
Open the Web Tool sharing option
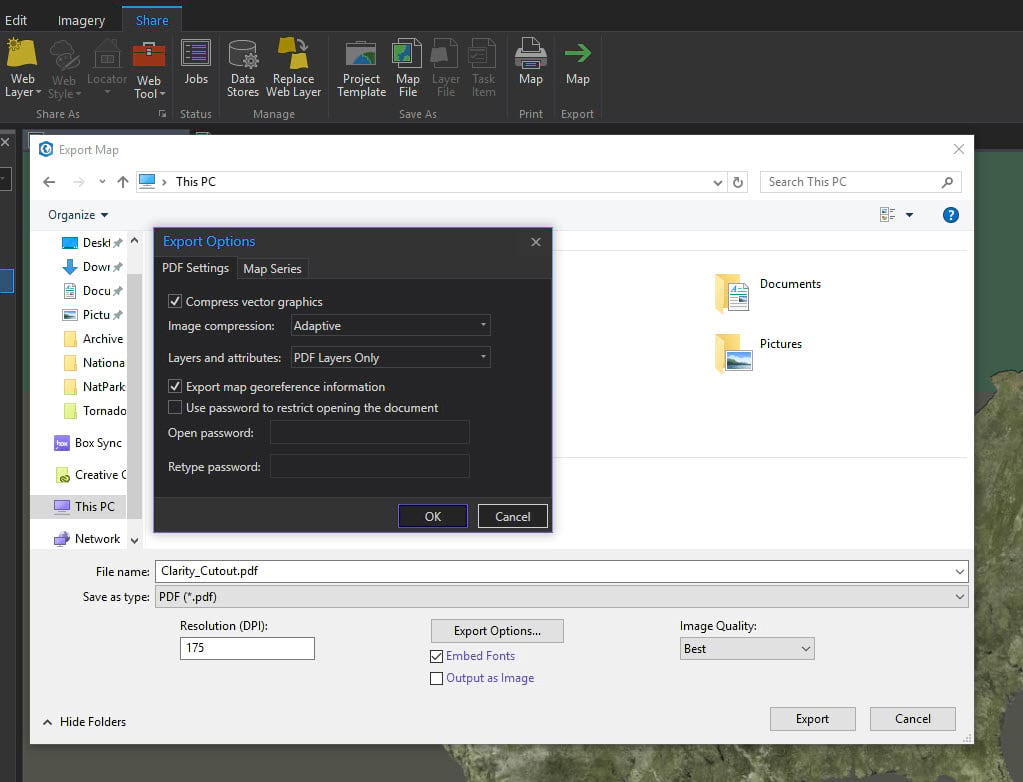coord(149,70)
